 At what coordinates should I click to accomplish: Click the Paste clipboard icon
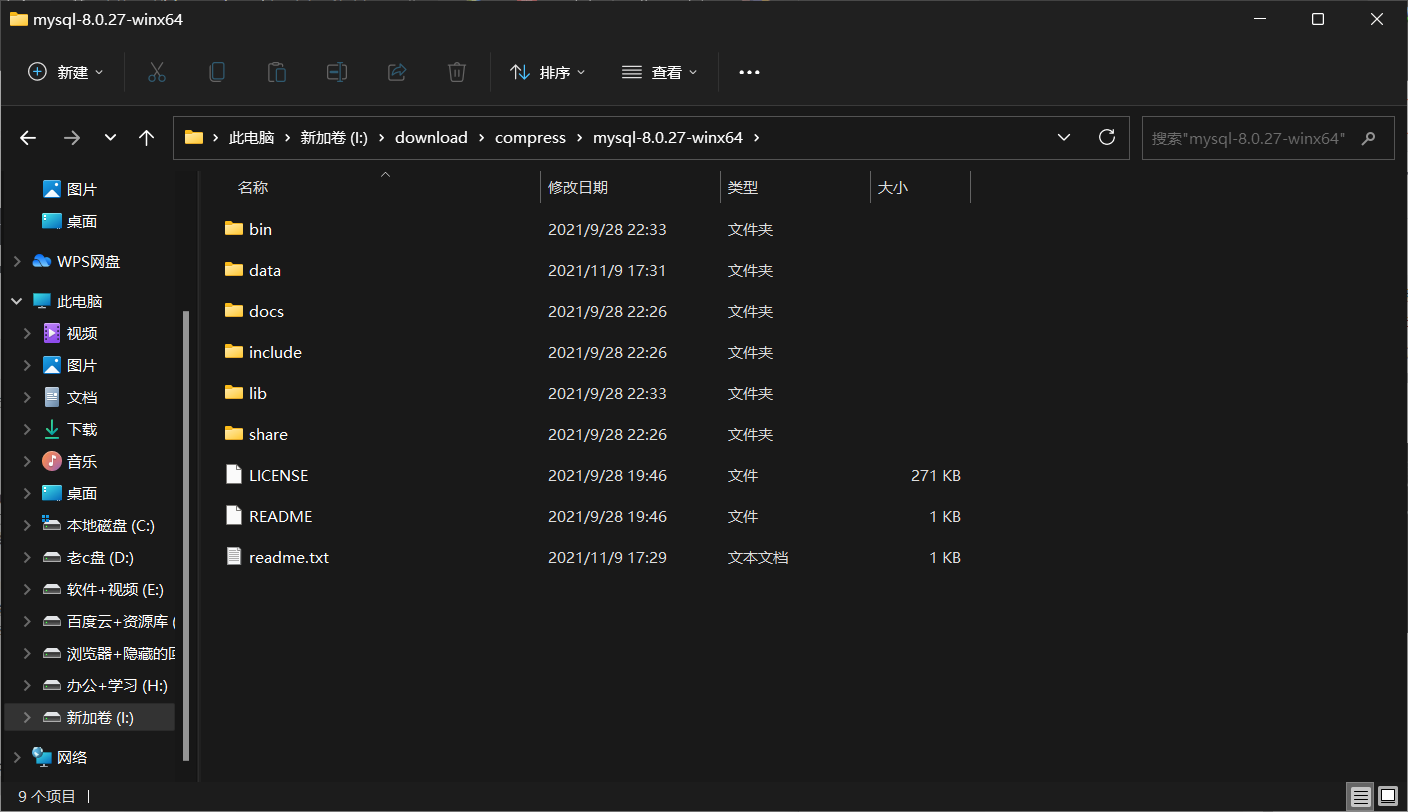(277, 72)
